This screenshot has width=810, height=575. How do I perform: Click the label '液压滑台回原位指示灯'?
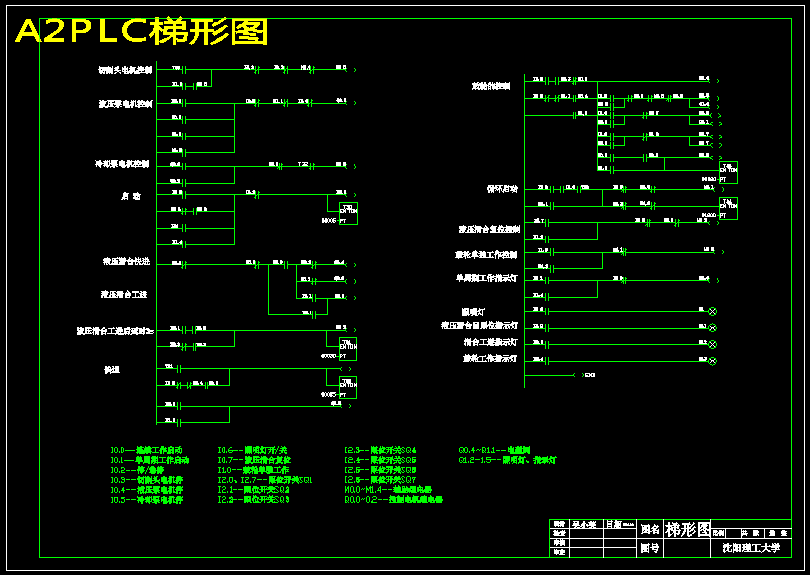[479, 325]
